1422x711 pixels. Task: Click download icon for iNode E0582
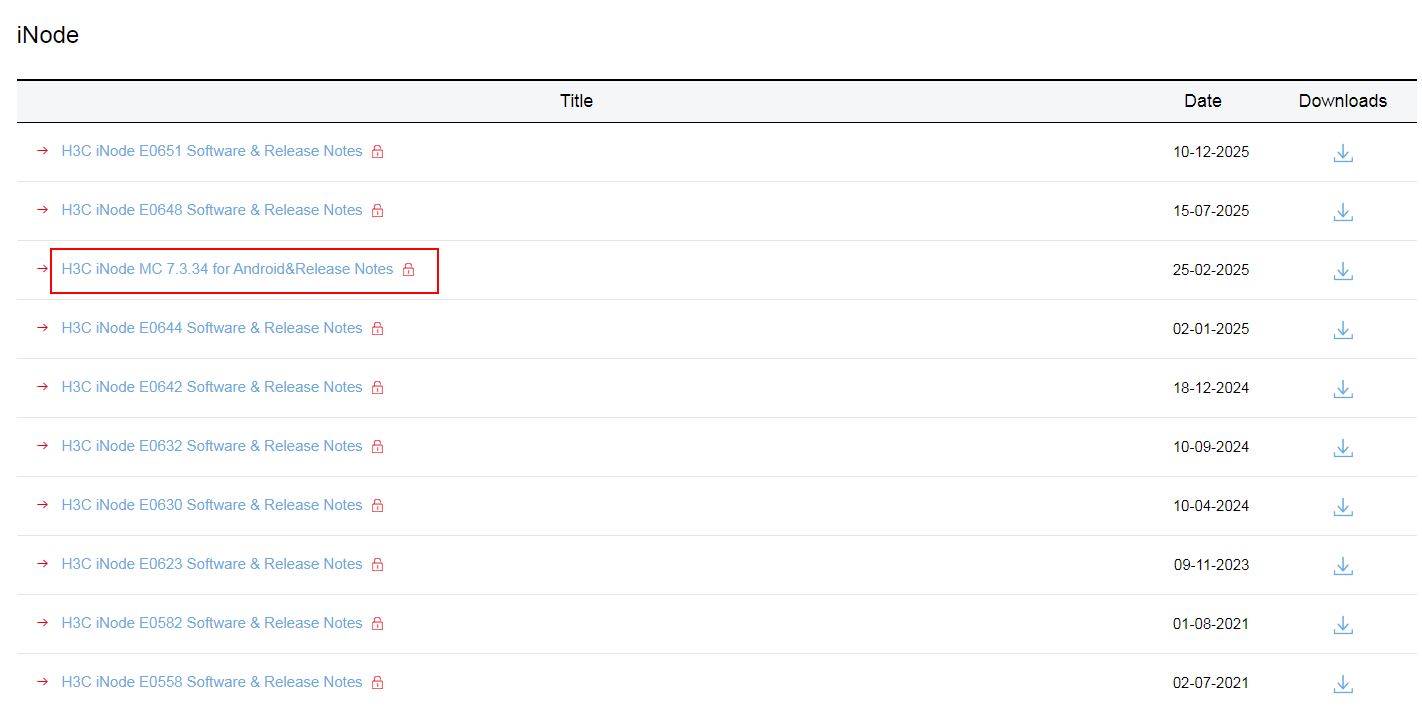(1343, 625)
